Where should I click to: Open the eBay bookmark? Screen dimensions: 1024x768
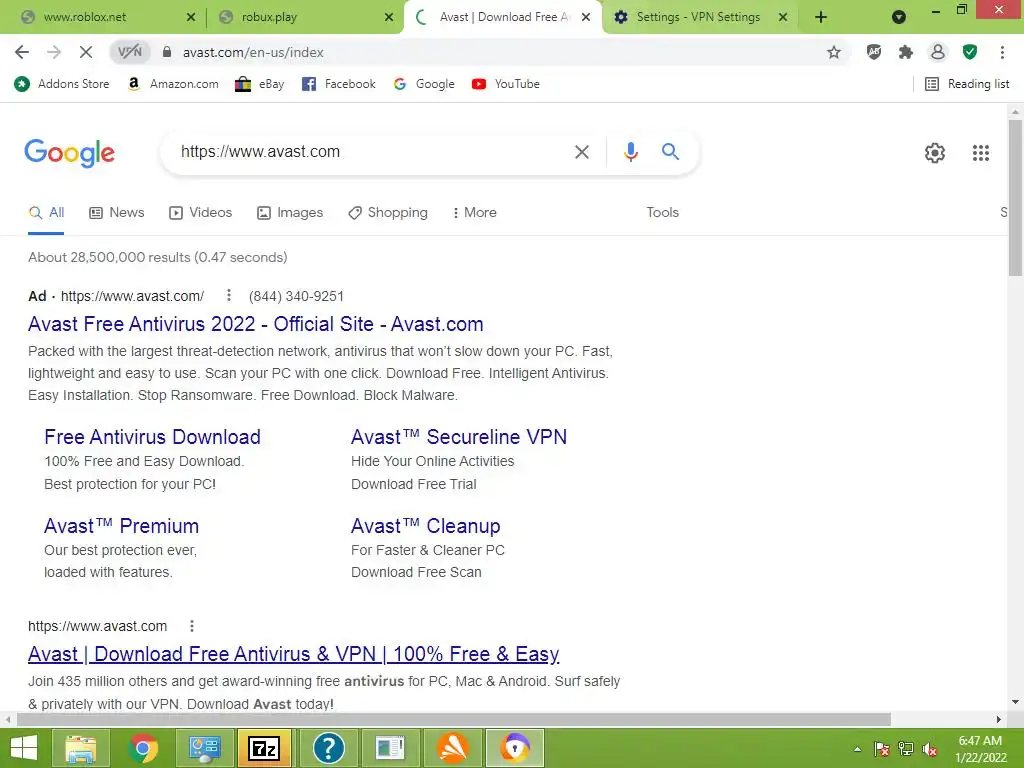pos(260,84)
